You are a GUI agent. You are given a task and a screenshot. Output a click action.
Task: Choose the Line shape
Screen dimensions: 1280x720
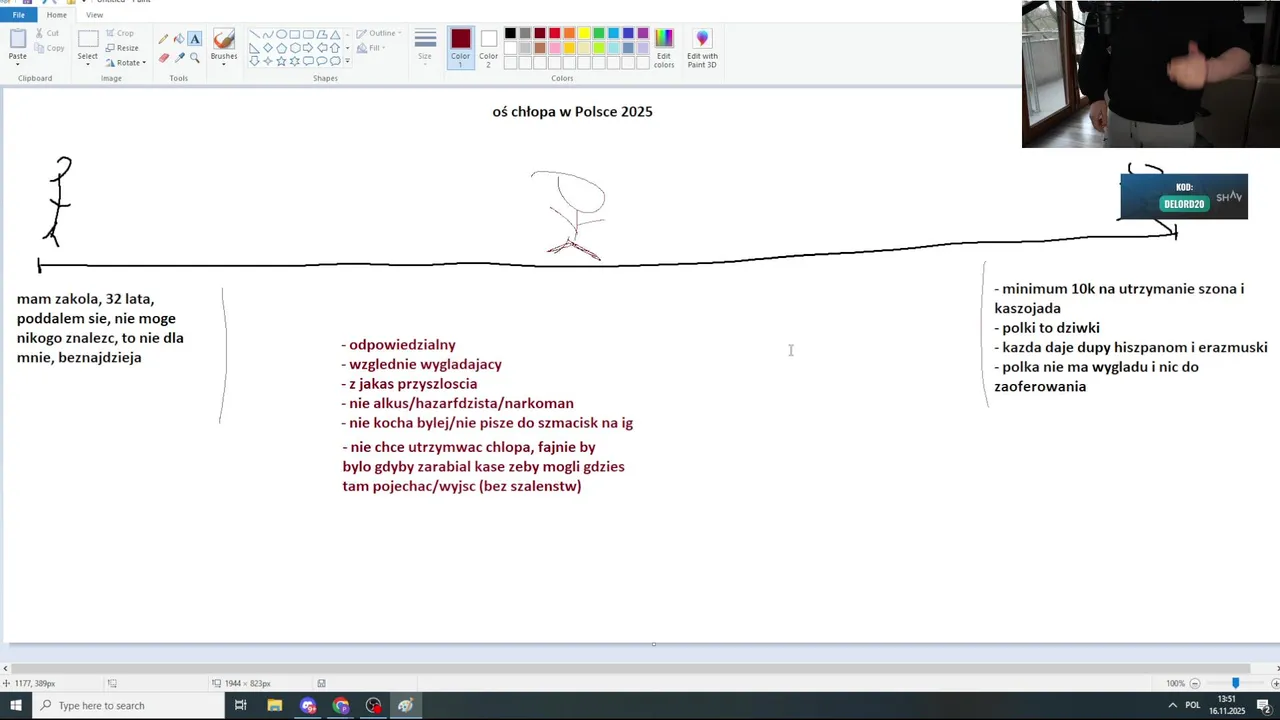tap(255, 34)
